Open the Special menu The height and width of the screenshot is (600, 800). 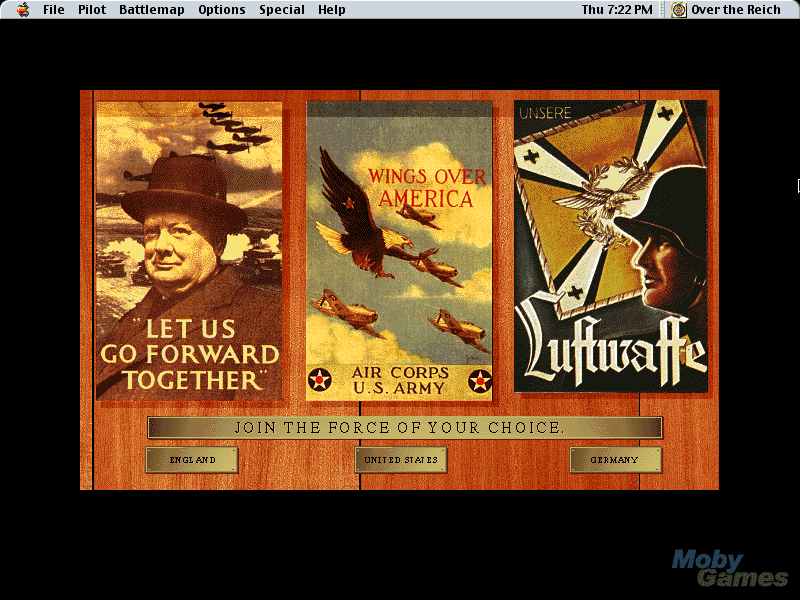(282, 10)
